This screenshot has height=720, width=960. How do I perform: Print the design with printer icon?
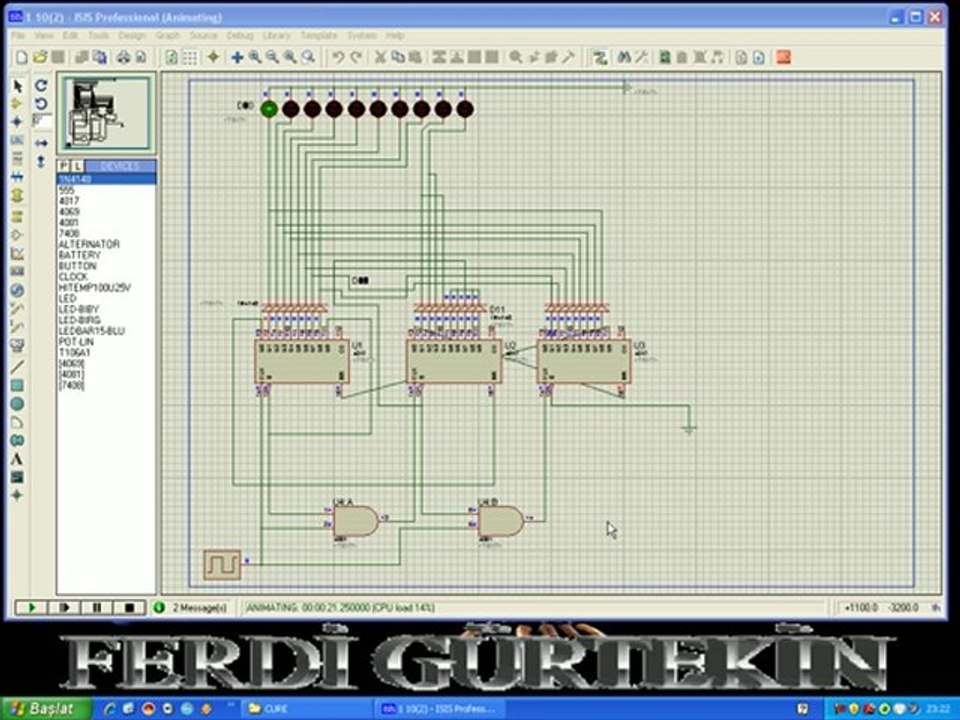[124, 58]
